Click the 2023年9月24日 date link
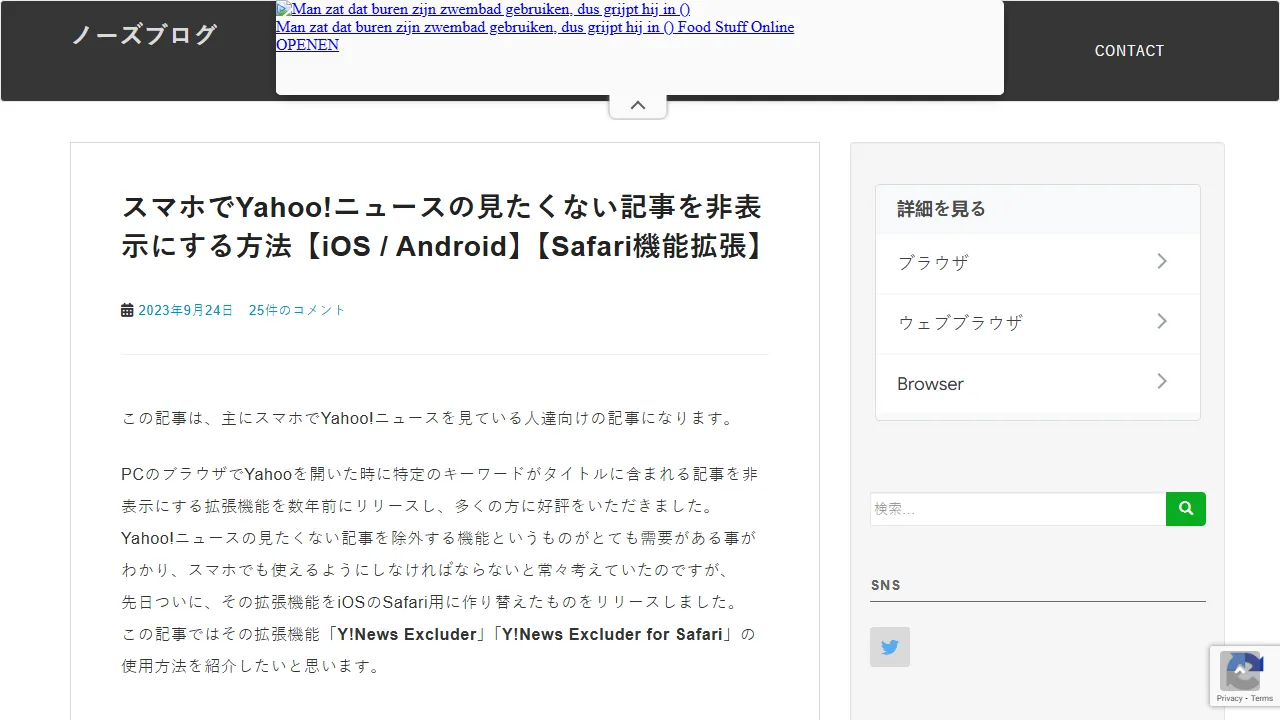 pyautogui.click(x=185, y=309)
